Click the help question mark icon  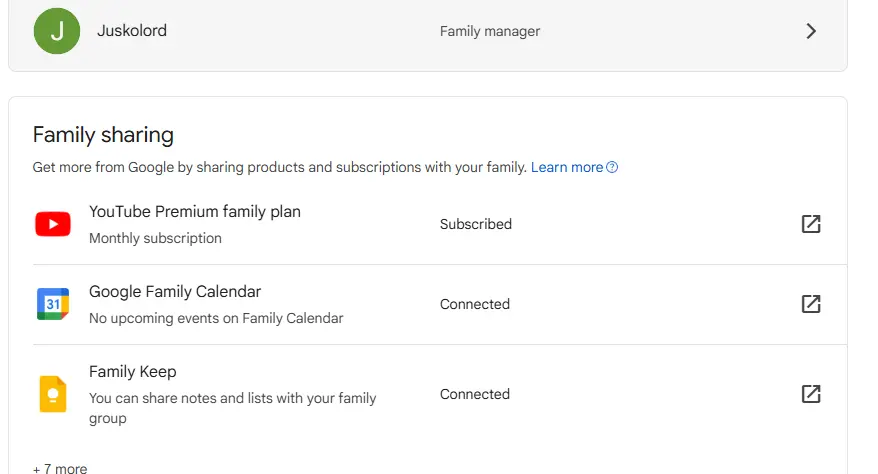612,167
